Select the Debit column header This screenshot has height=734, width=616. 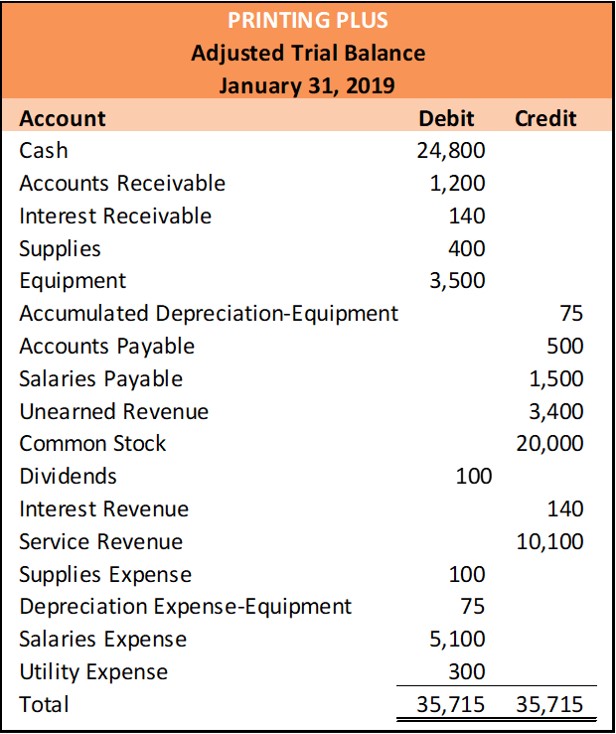446,118
